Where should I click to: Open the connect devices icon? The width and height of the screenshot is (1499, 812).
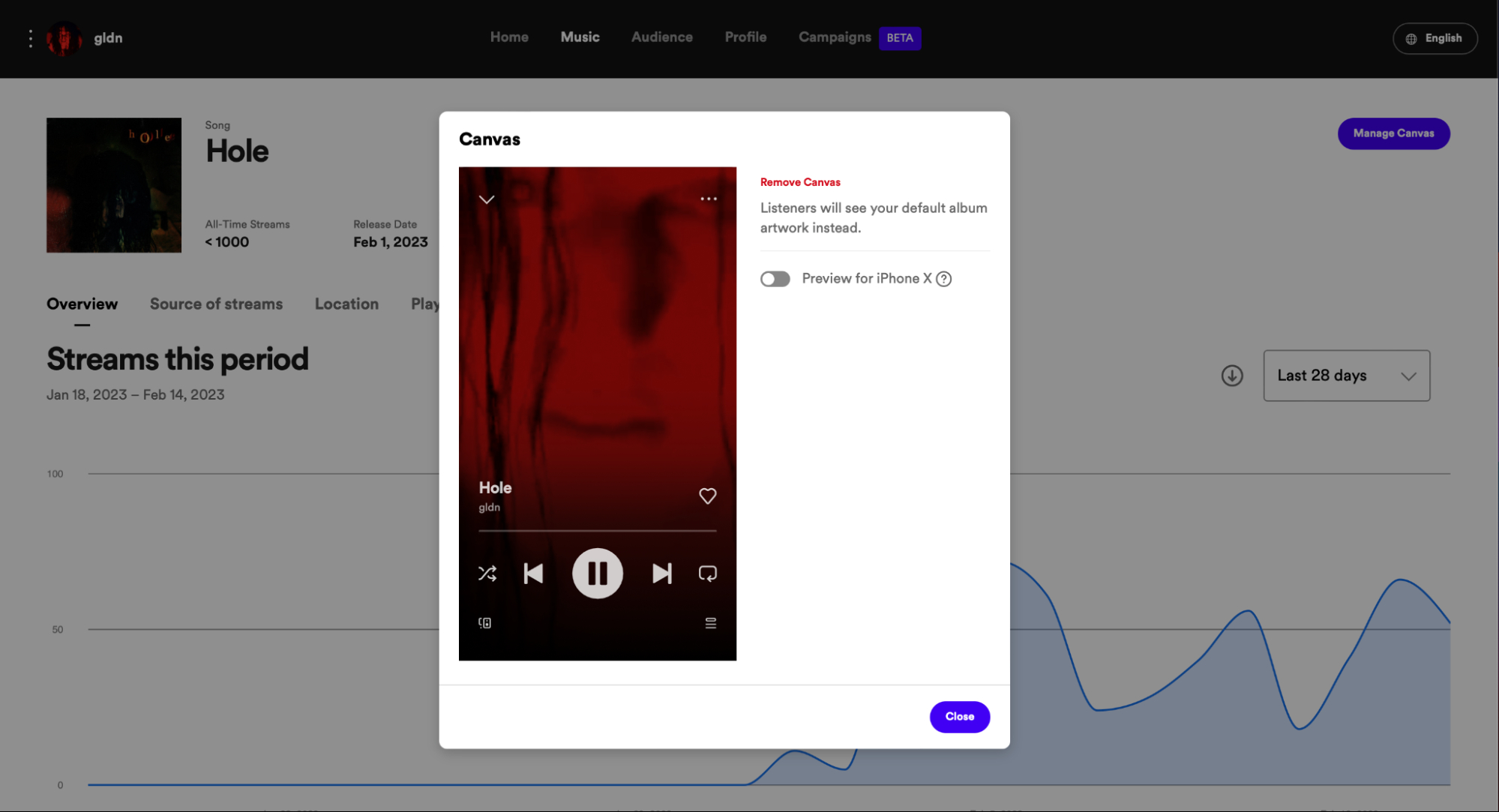click(x=485, y=623)
